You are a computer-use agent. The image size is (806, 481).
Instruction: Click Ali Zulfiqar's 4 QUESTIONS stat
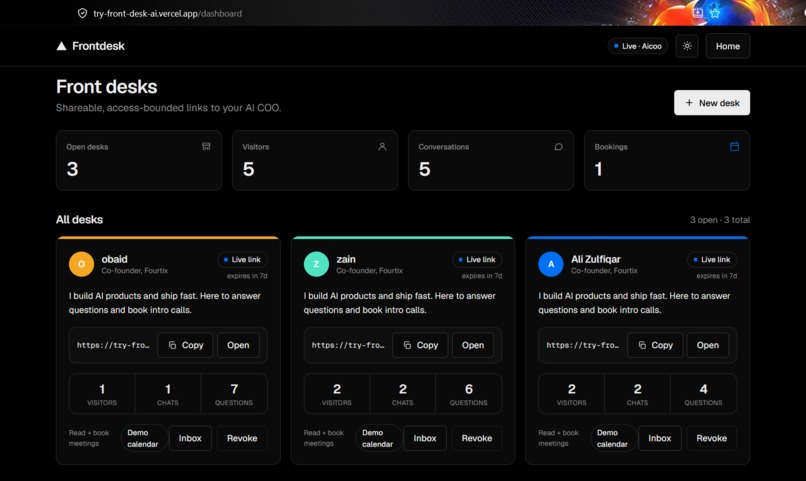(x=703, y=394)
